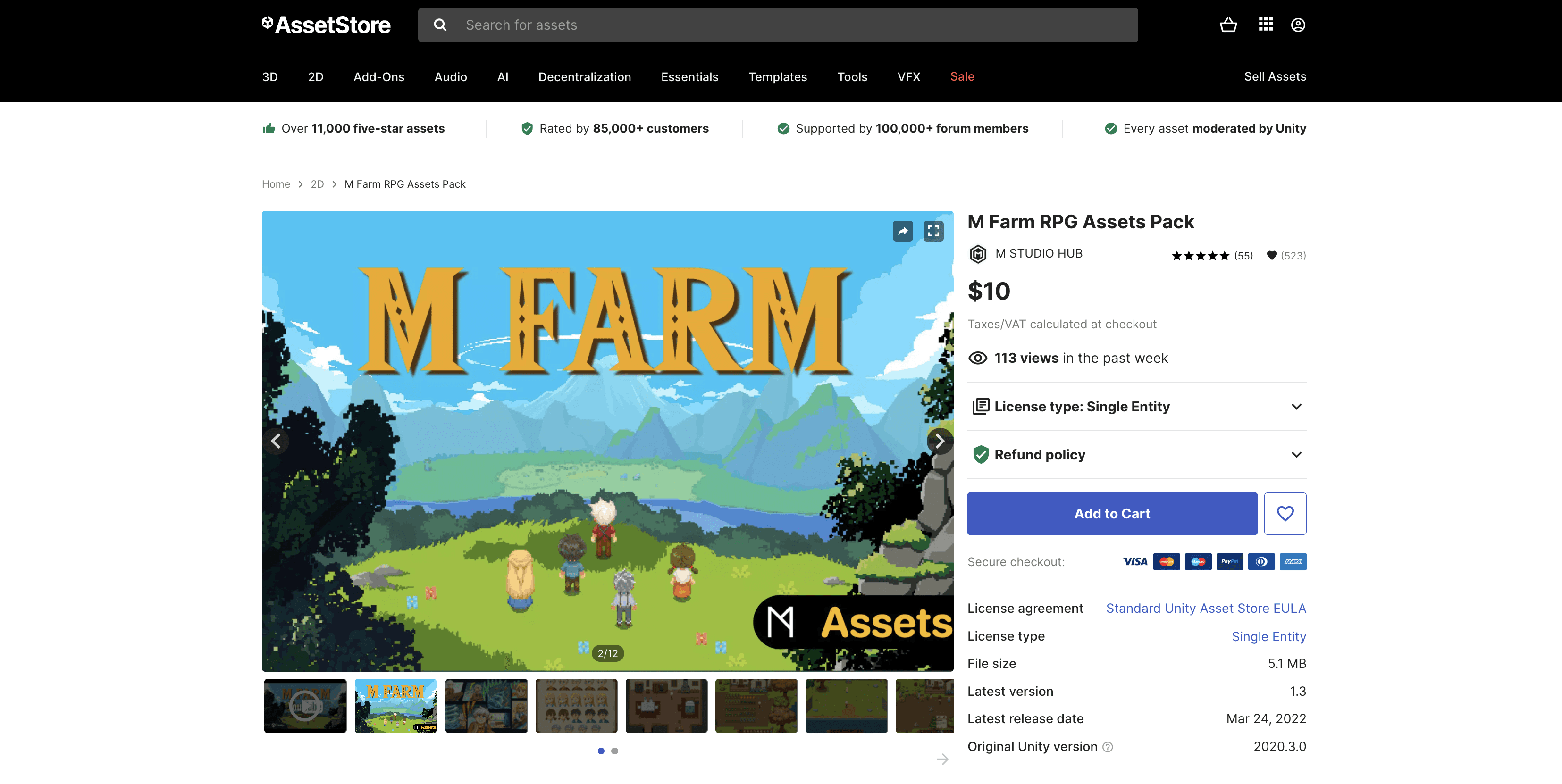Open the shopping cart icon

tap(1228, 25)
